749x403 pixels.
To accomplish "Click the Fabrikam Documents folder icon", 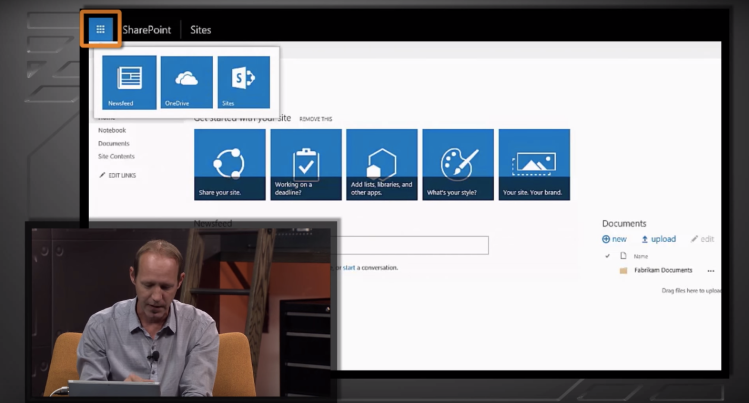I will click(623, 271).
